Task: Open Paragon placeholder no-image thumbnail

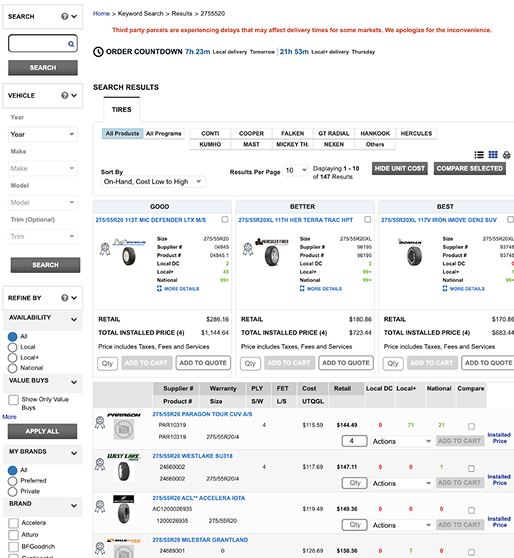Action: click(x=124, y=429)
